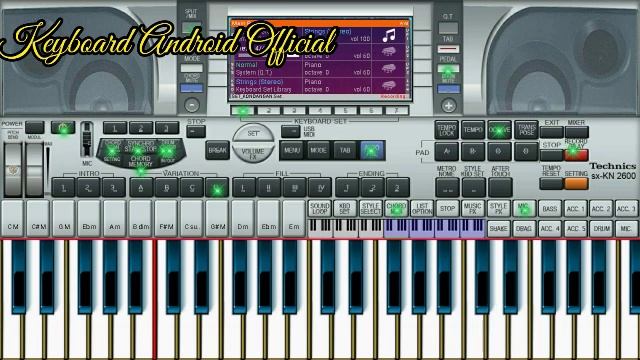Select keyboard set slot 5 below the display
This screenshot has width=640, height=360.
(345, 110)
